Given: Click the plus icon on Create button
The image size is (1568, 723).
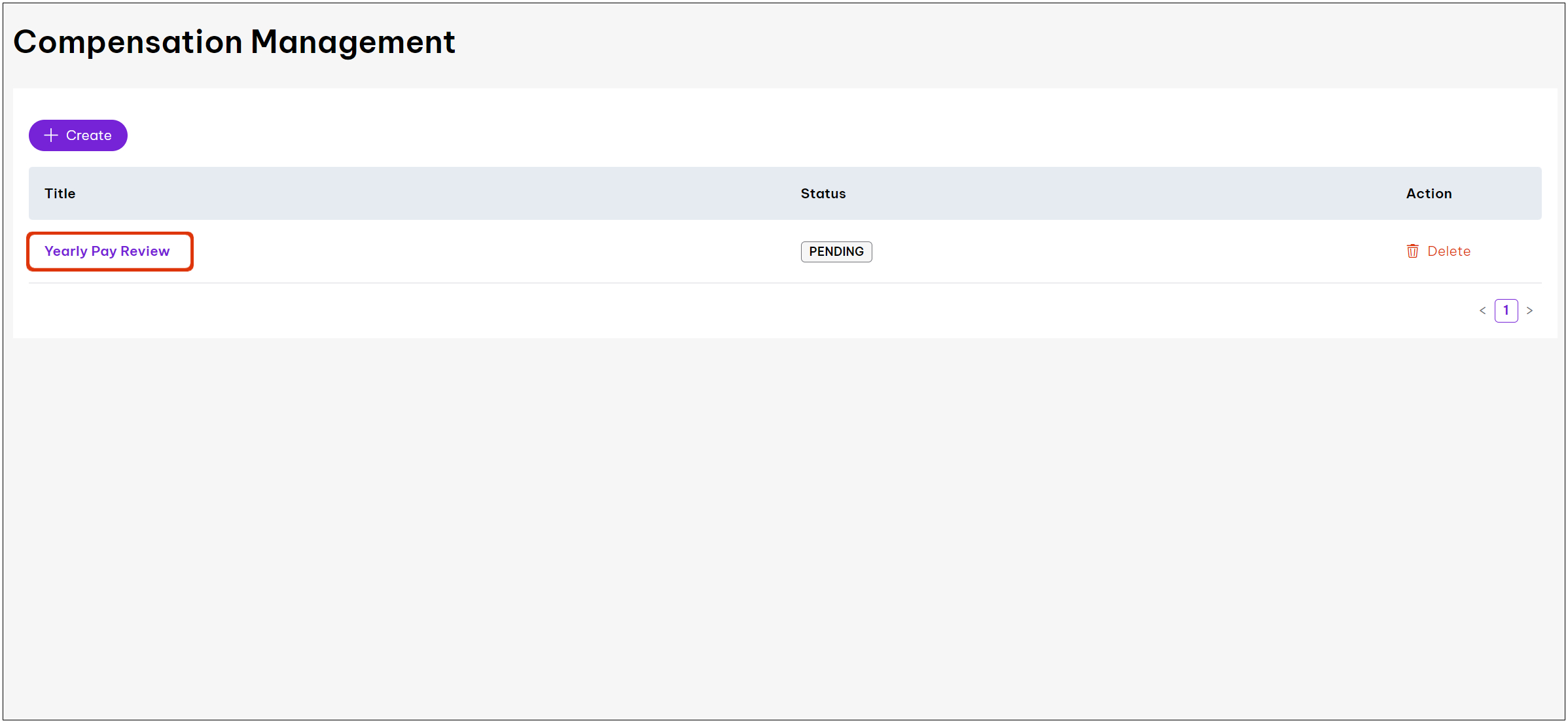Looking at the screenshot, I should point(51,135).
